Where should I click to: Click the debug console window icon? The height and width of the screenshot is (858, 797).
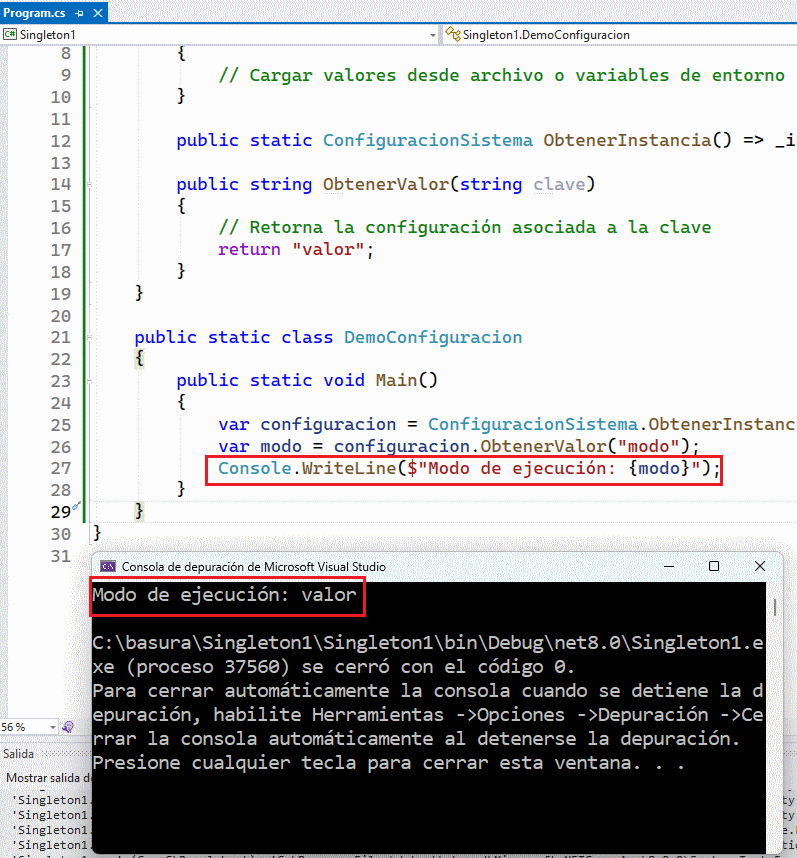108,567
